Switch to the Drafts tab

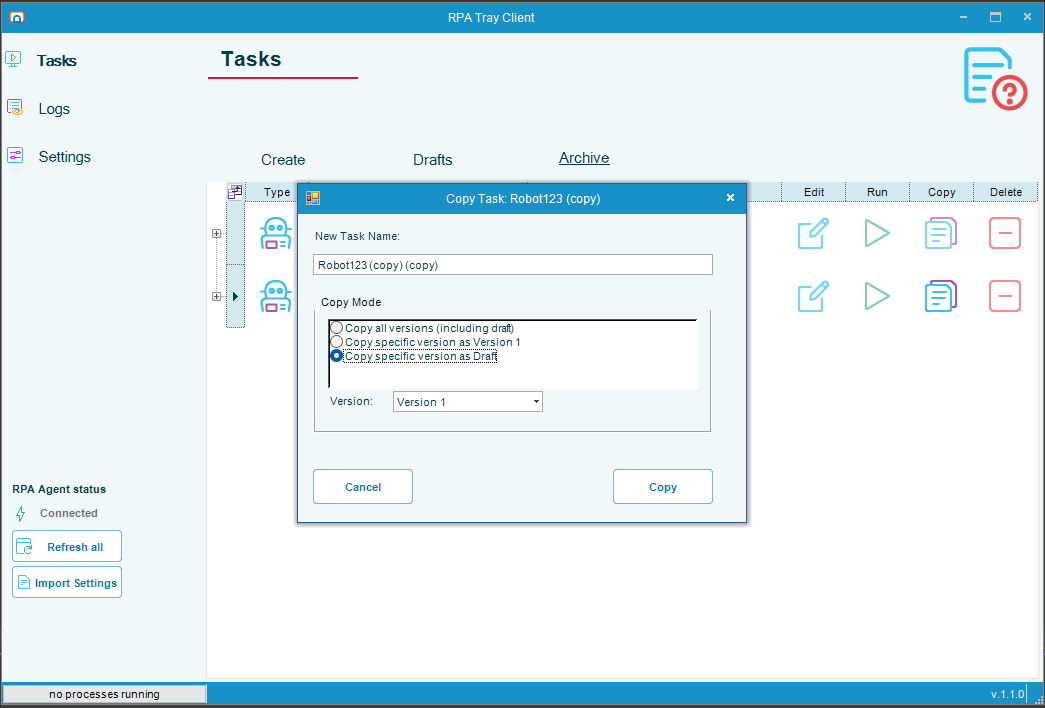[x=433, y=160]
